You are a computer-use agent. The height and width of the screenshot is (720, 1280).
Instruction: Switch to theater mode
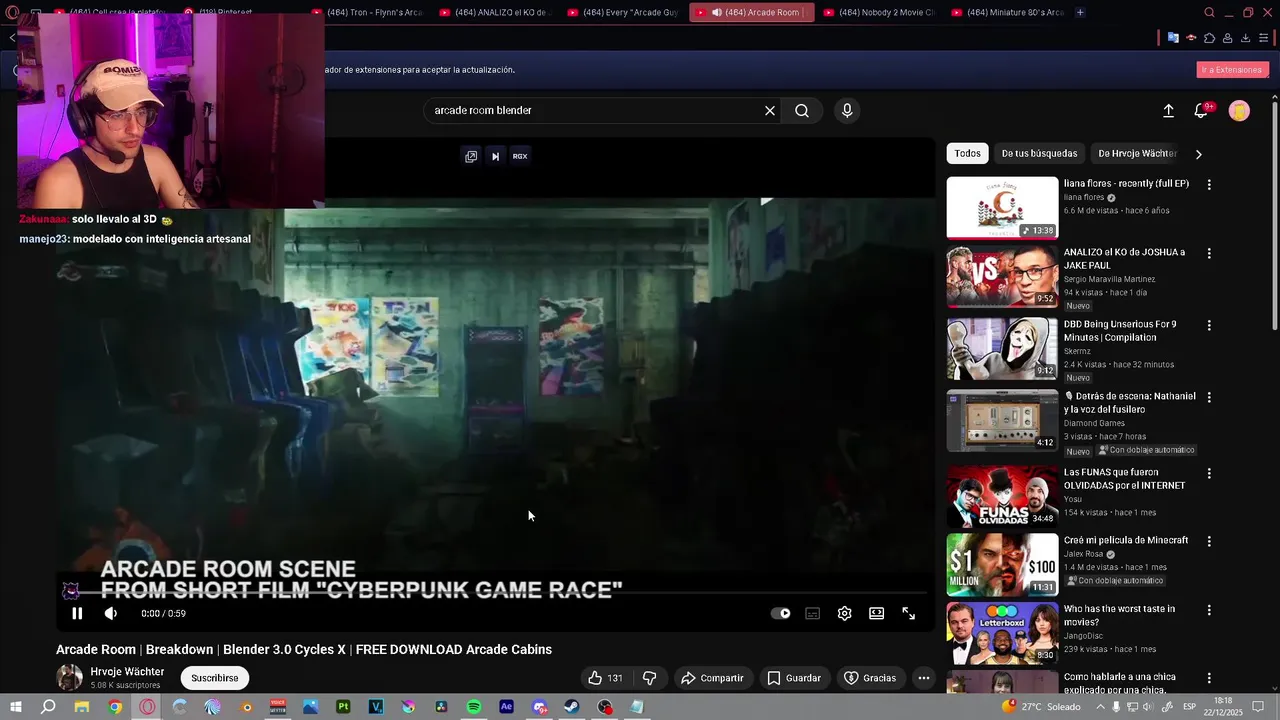pyautogui.click(x=876, y=613)
